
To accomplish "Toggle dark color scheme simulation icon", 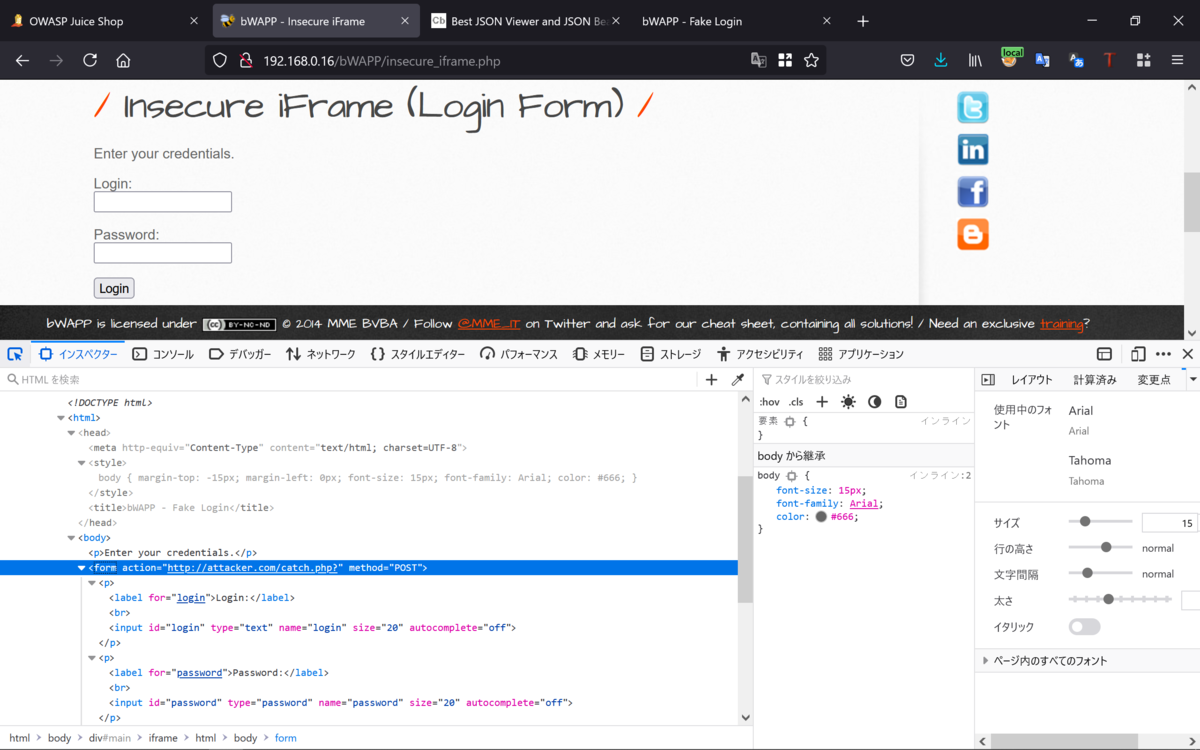I will point(874,402).
